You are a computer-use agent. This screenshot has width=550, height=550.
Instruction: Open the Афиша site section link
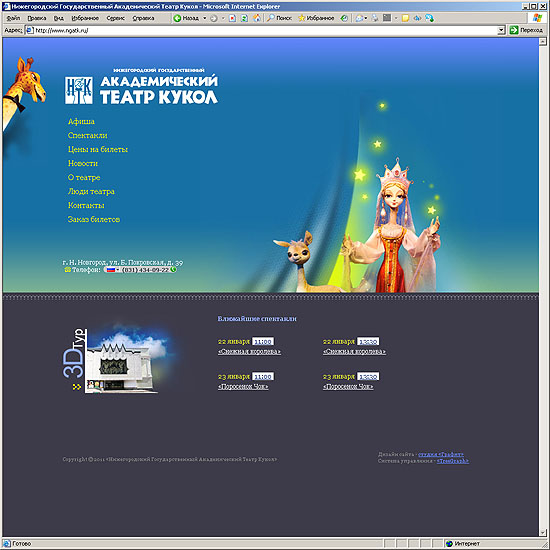[81, 122]
